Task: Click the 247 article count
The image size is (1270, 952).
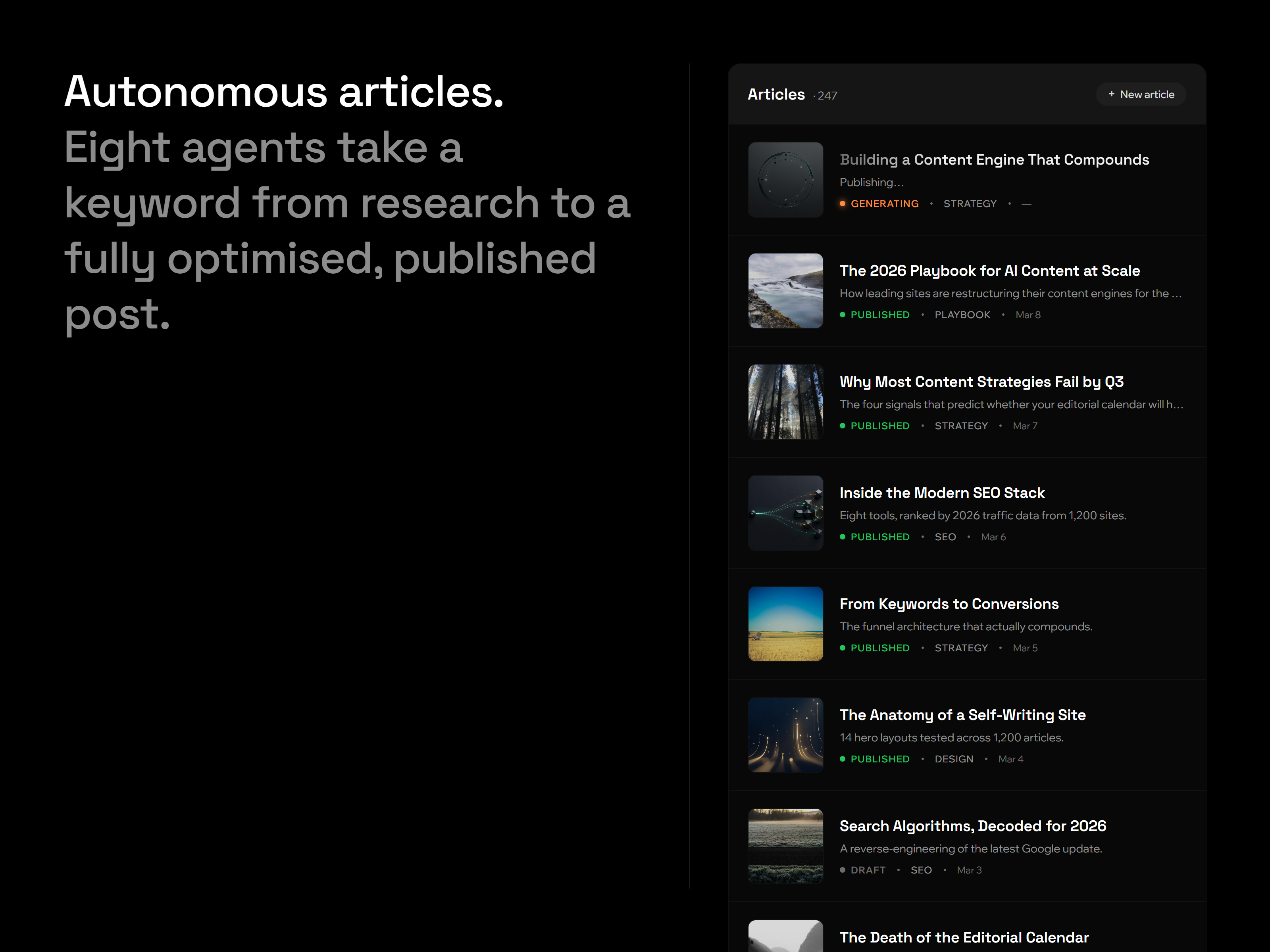Action: (827, 96)
